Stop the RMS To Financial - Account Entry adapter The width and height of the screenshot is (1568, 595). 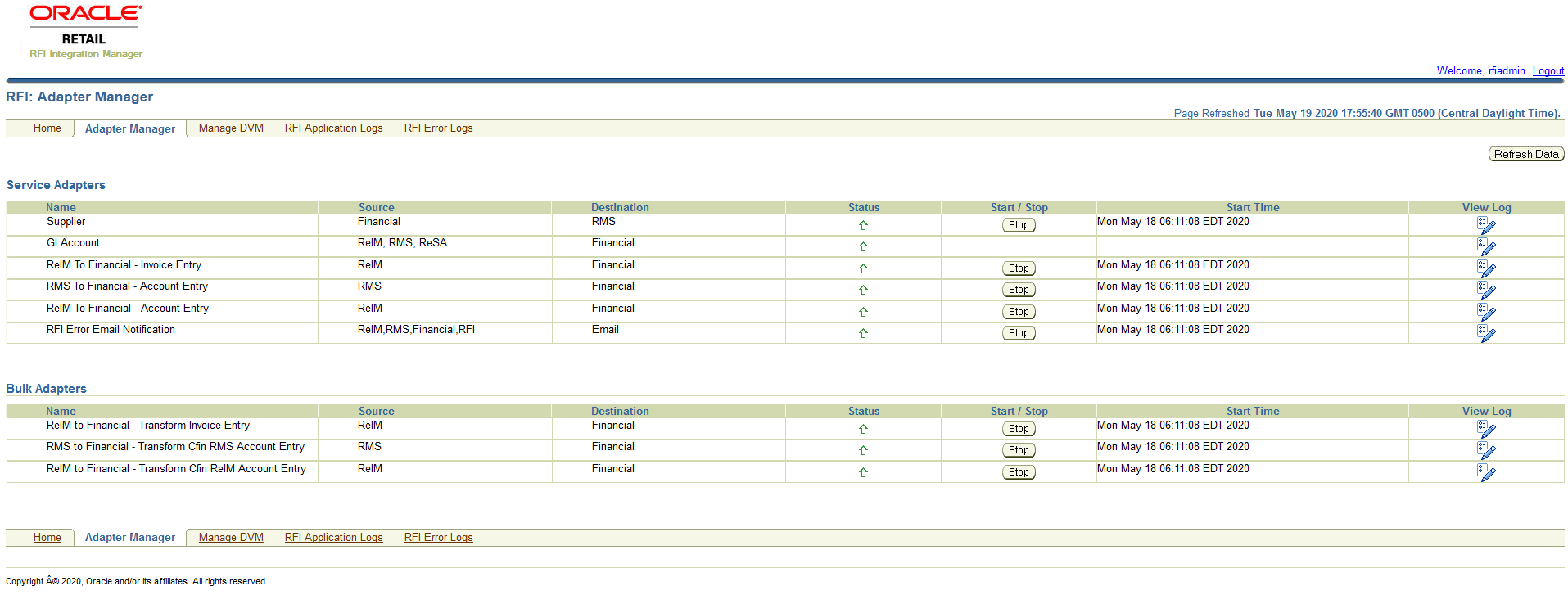click(1019, 290)
